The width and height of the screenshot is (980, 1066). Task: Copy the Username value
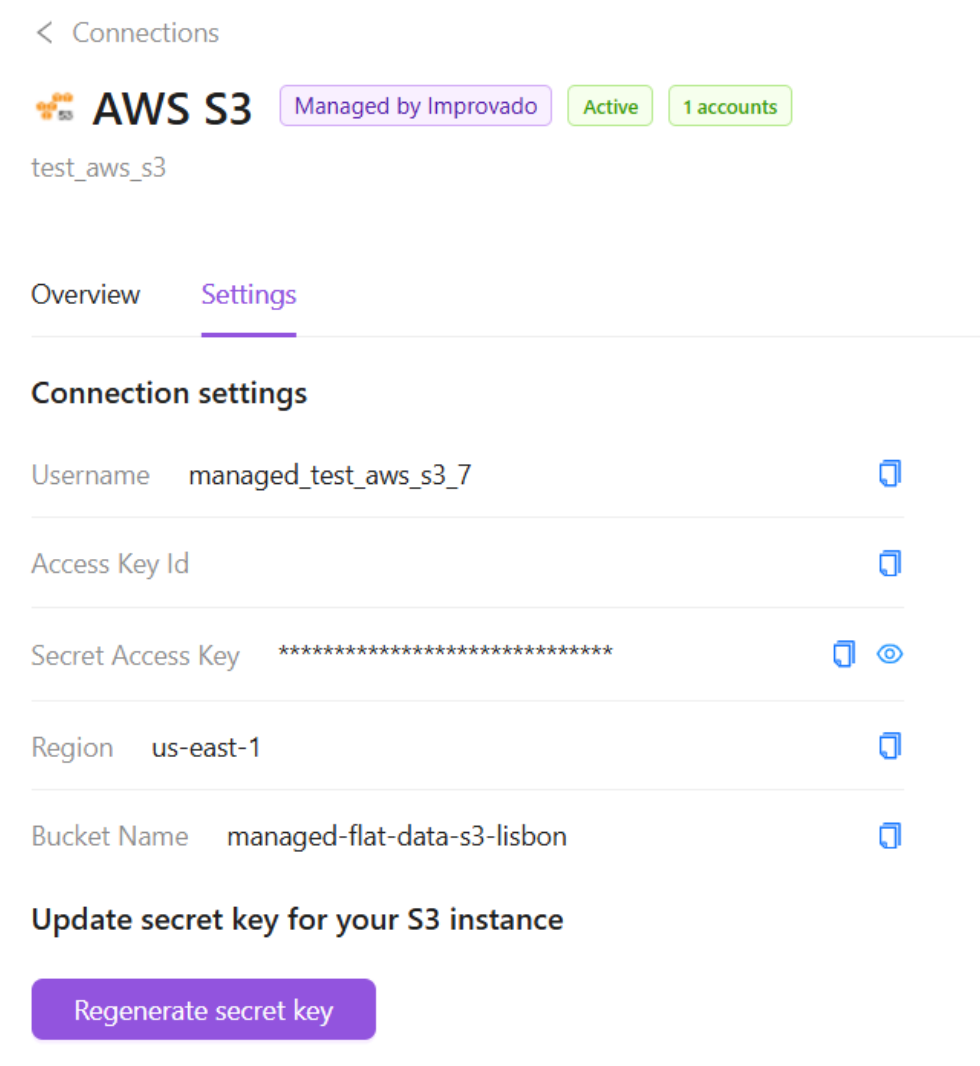(x=889, y=474)
